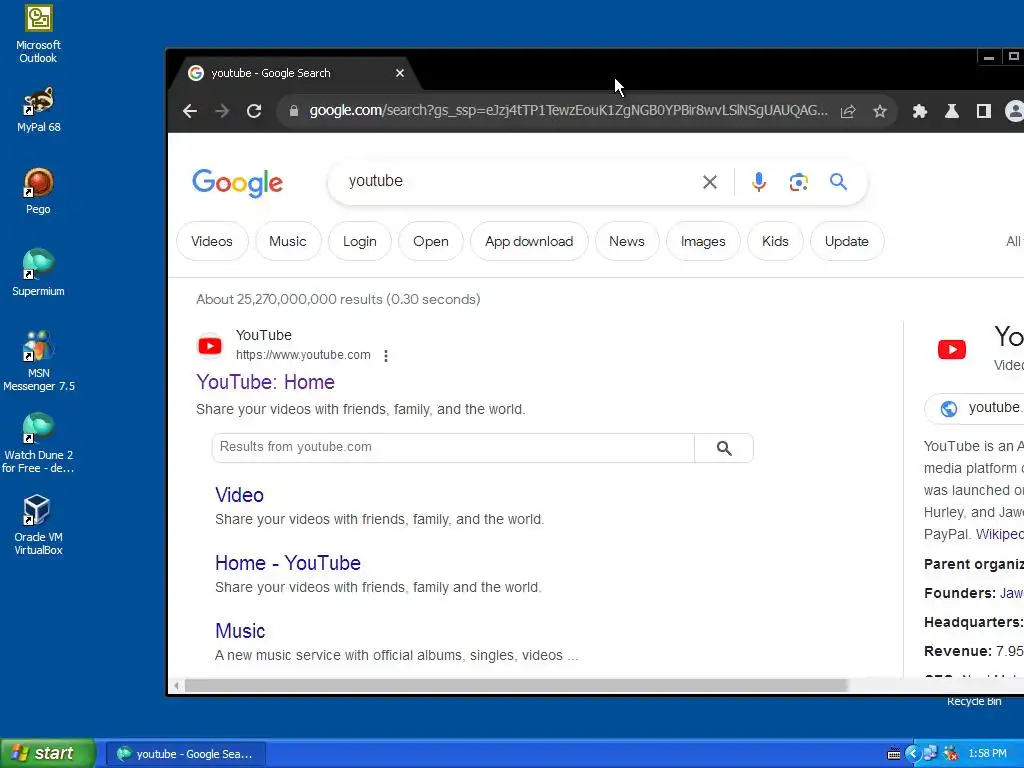Open Microsoft Outlook desktop icon
Viewport: 1024px width, 768px height.
38,34
